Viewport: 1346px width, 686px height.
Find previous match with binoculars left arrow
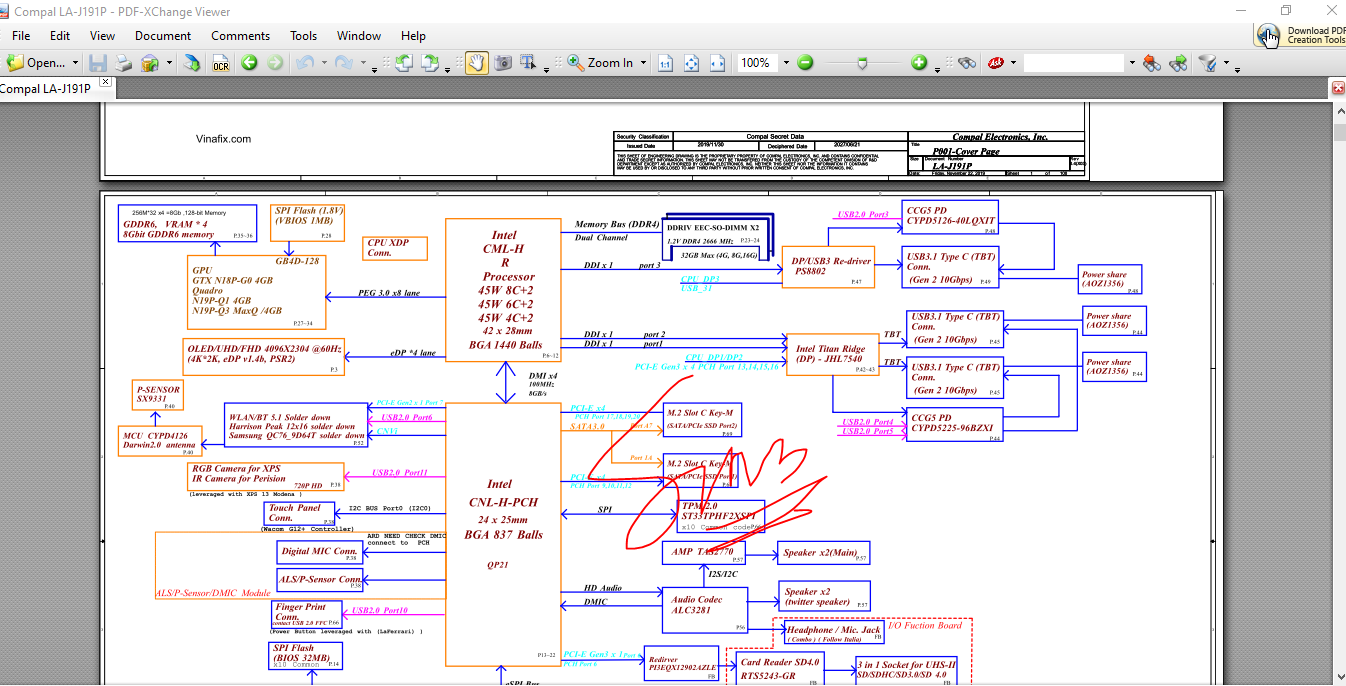click(x=1152, y=63)
